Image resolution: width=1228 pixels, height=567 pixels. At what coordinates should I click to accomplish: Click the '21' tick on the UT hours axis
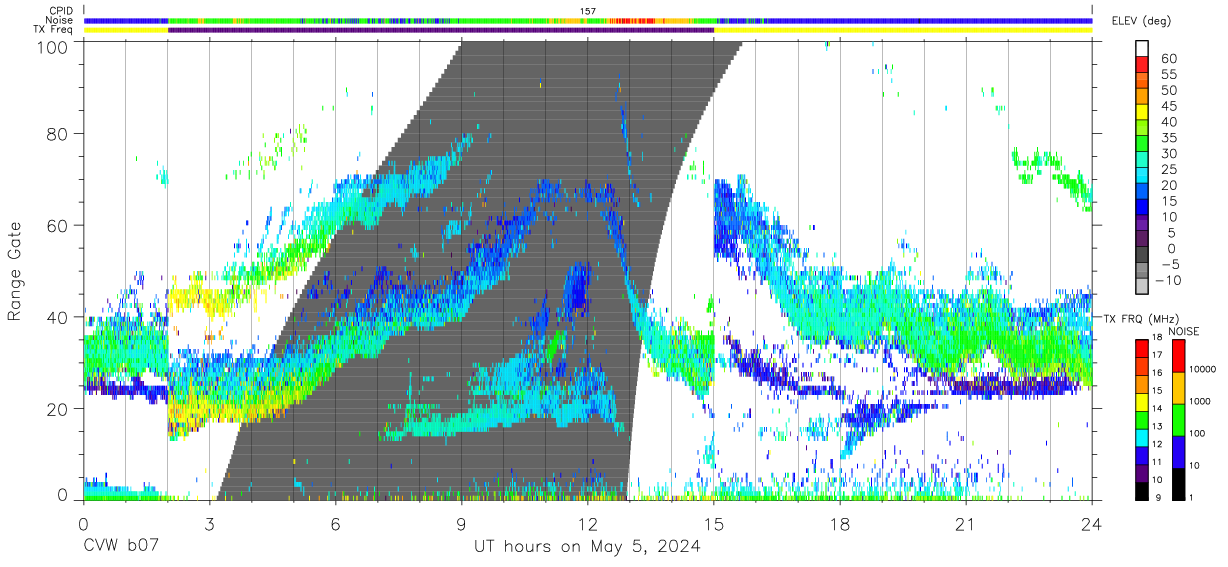tap(966, 523)
